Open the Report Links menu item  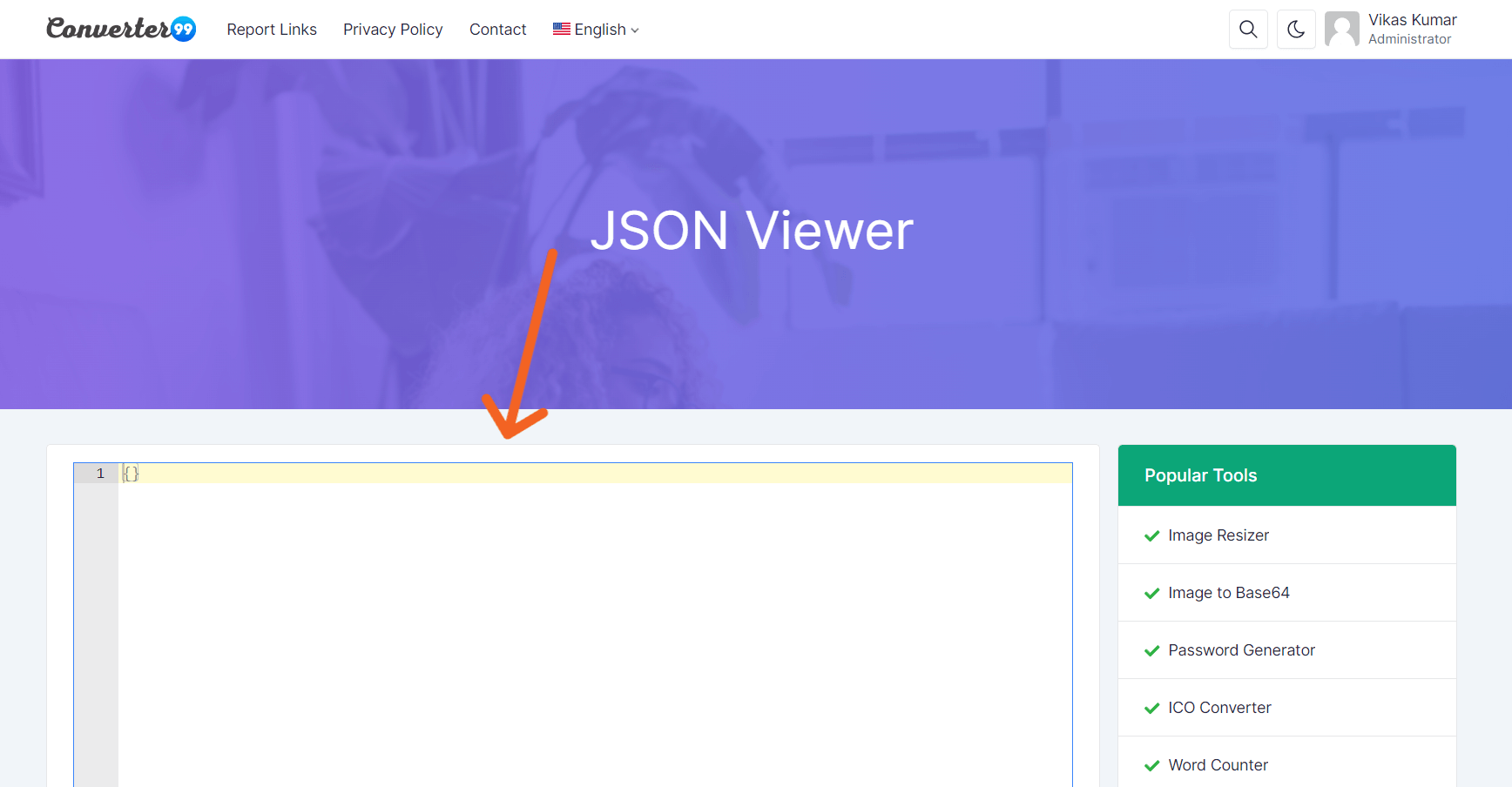click(271, 29)
